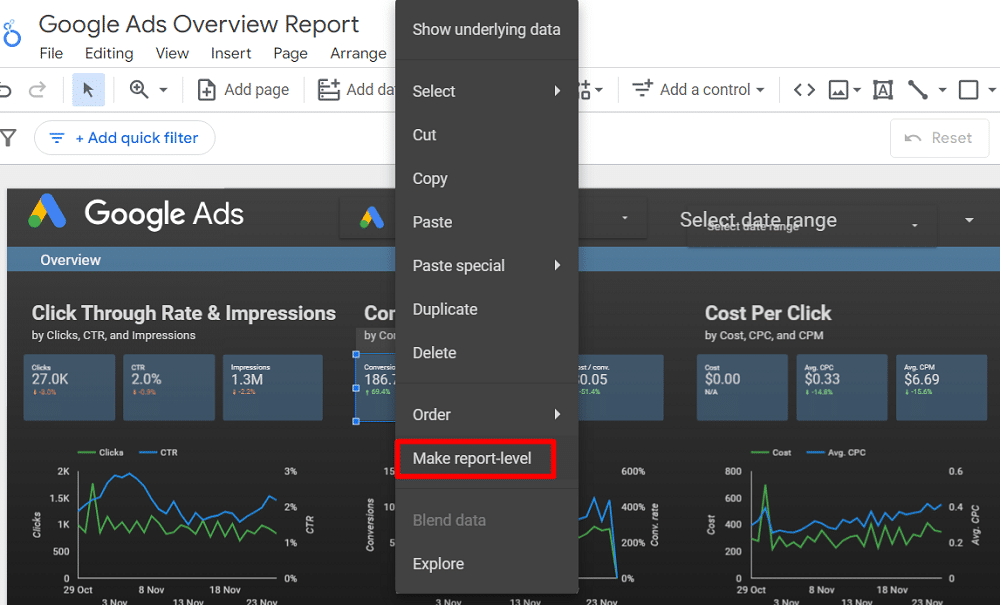The image size is (1000, 605).
Task: Insert a rectangle shape
Action: pyautogui.click(x=968, y=89)
